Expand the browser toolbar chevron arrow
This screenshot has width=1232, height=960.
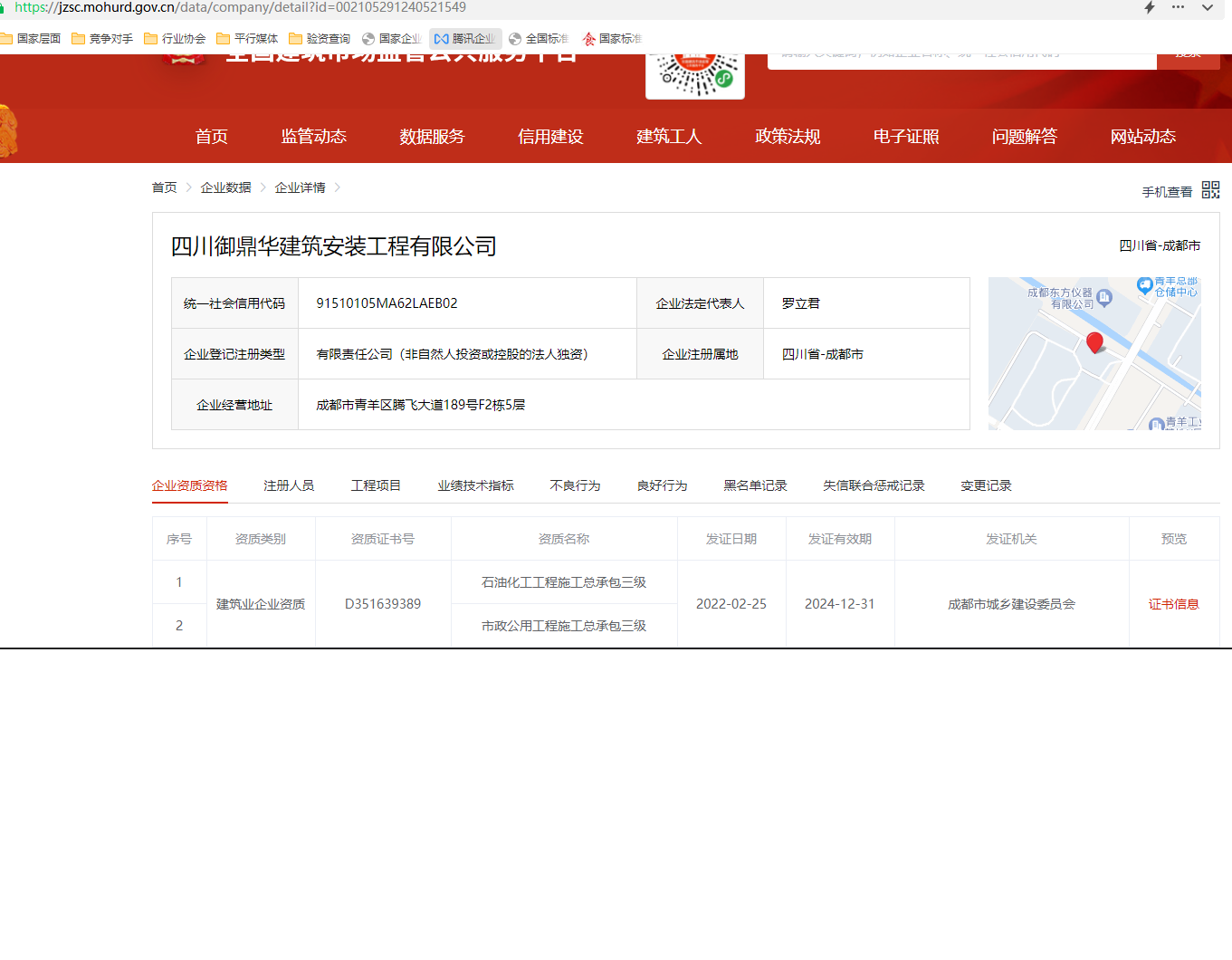1208,7
